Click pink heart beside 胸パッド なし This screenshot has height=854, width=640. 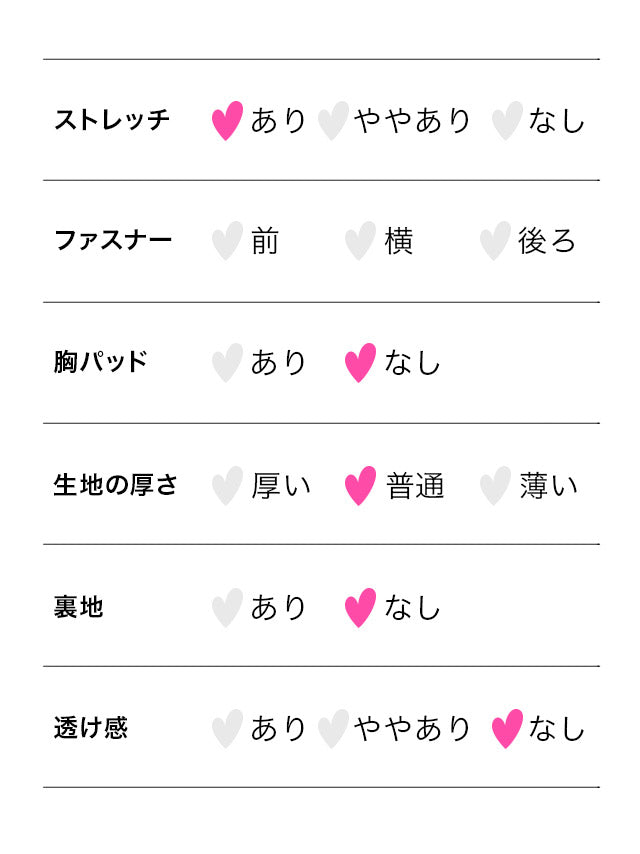pos(360,363)
